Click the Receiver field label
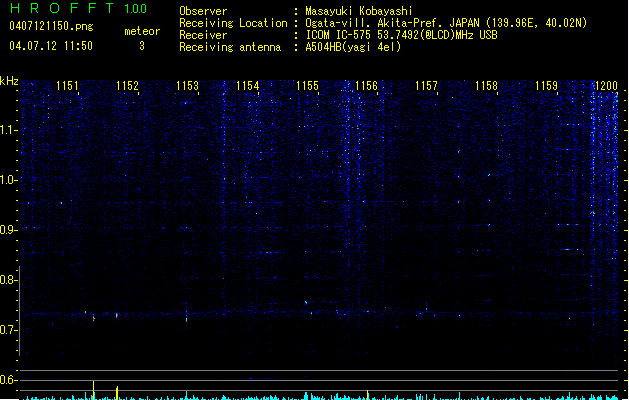Screen dimensions: 629x400 pyautogui.click(x=203, y=35)
